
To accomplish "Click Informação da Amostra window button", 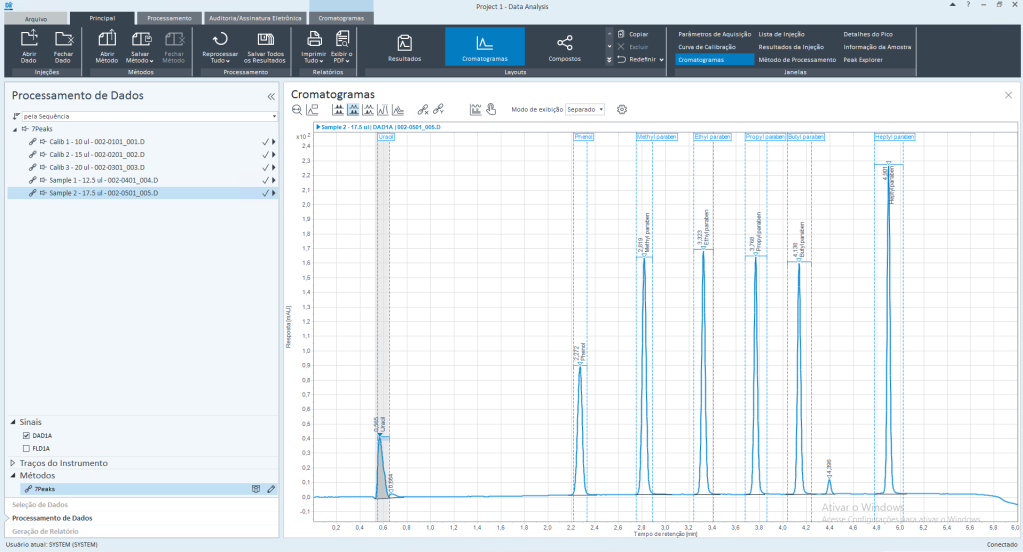I will [x=877, y=47].
